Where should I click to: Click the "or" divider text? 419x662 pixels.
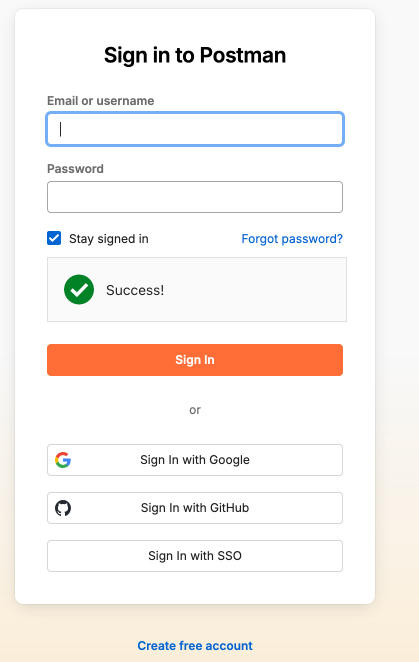point(195,410)
